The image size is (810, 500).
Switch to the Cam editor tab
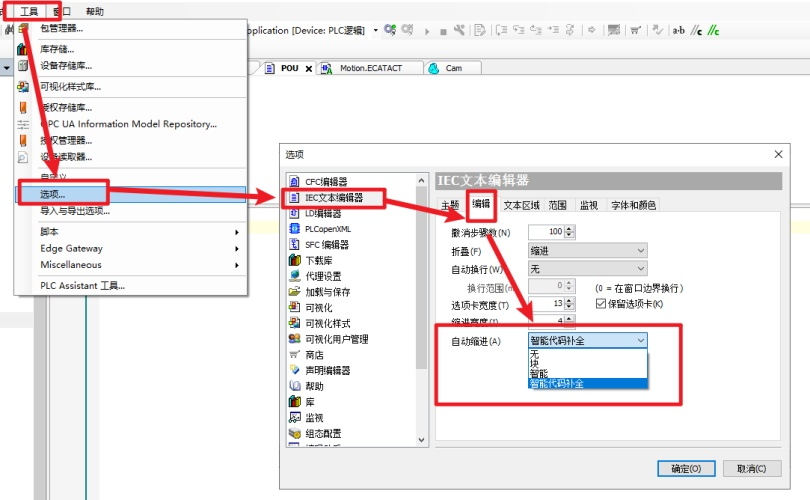click(453, 68)
